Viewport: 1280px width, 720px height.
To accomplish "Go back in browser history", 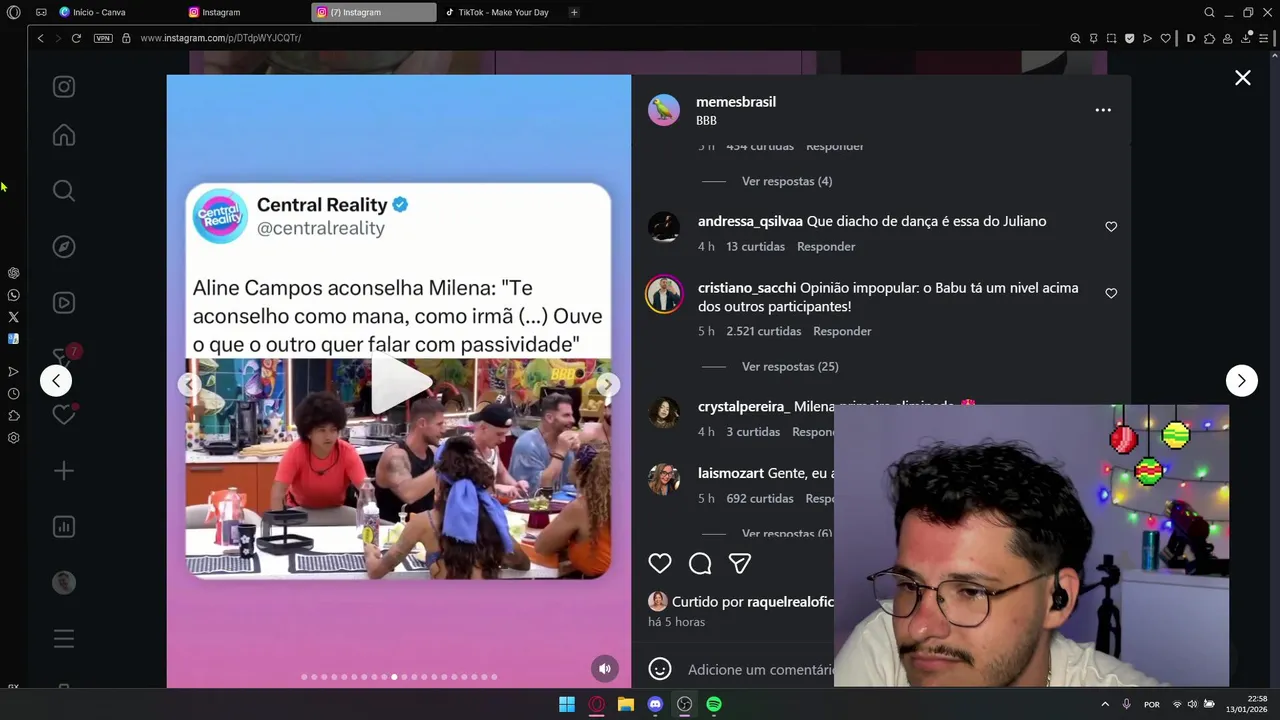I will [x=40, y=38].
